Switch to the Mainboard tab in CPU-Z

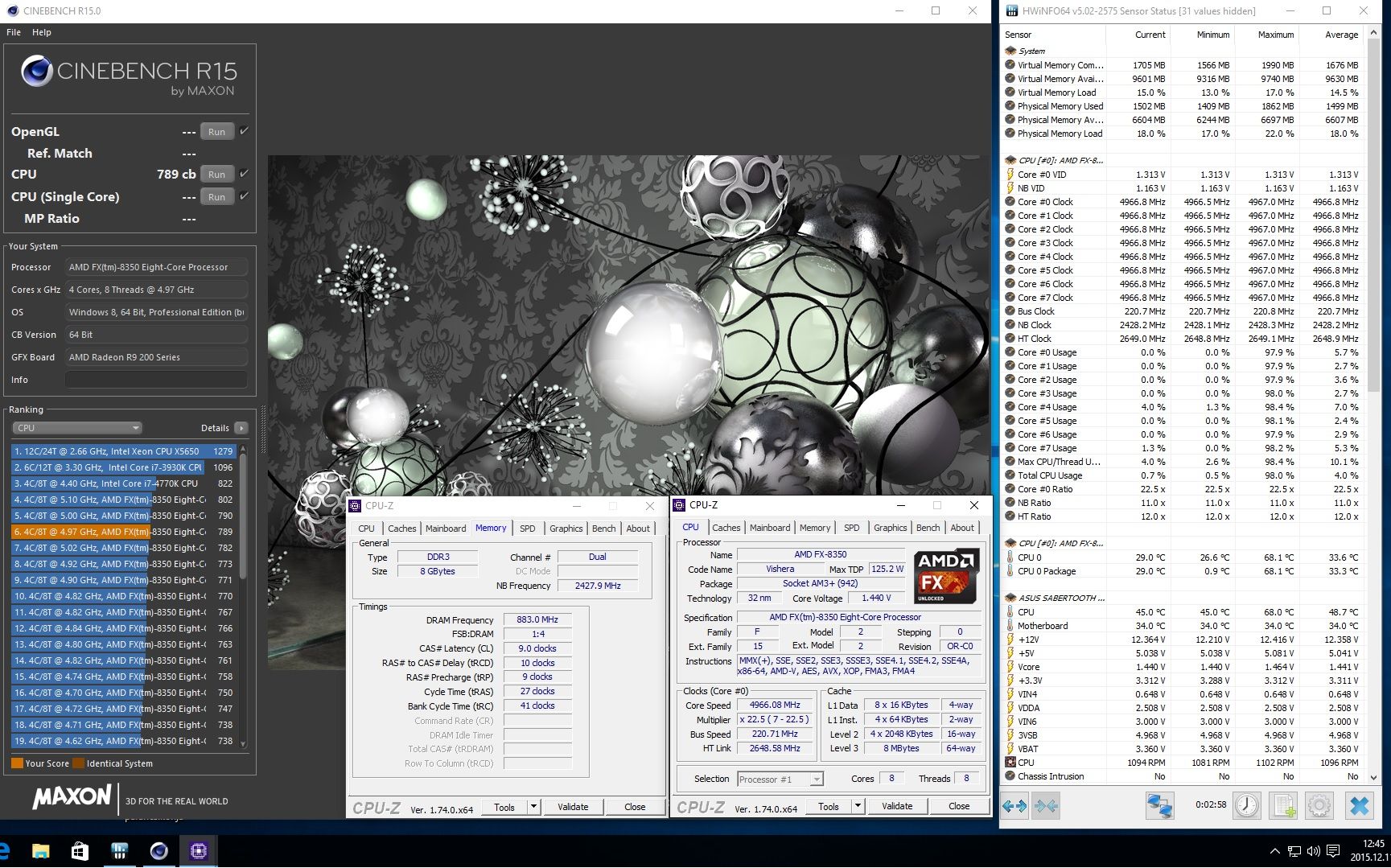769,528
